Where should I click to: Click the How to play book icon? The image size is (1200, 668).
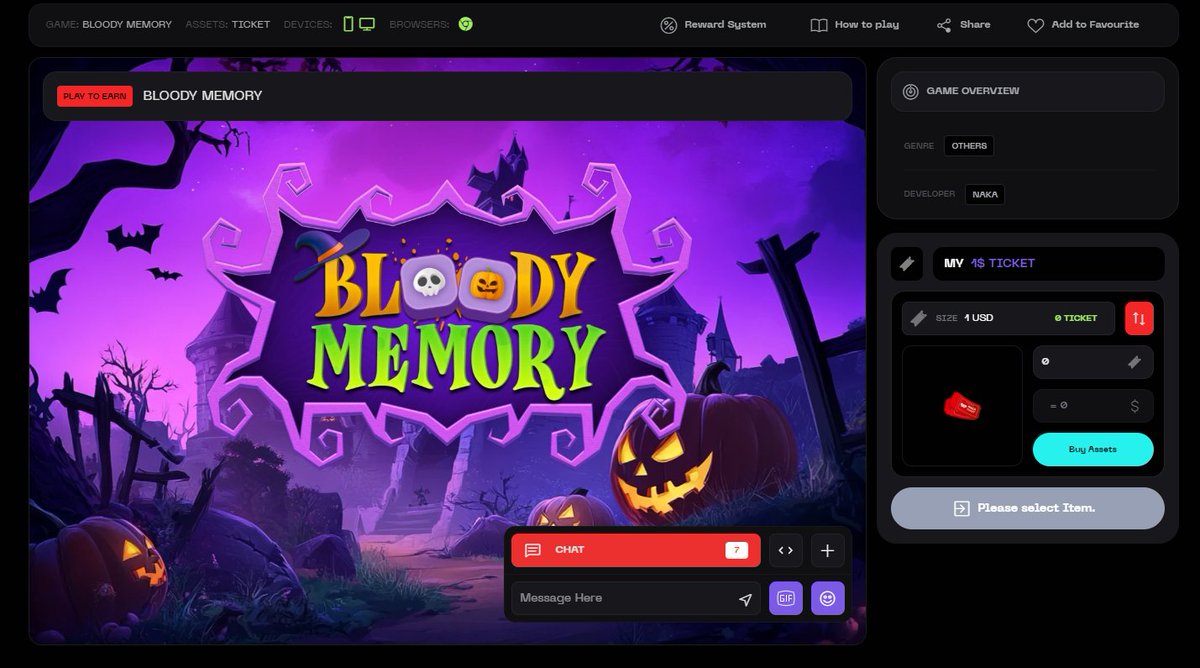(x=819, y=25)
